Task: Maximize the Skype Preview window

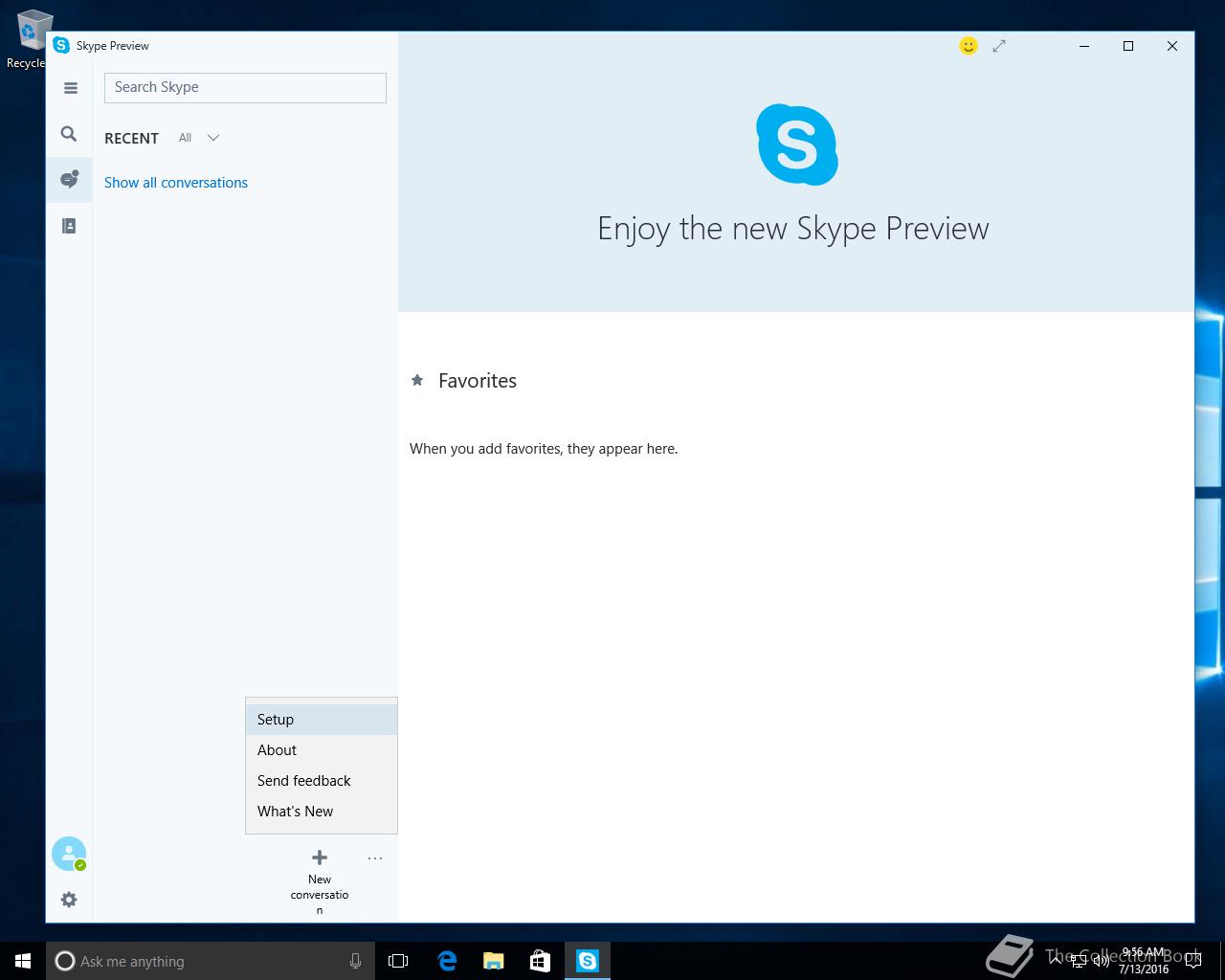Action: [x=1128, y=46]
